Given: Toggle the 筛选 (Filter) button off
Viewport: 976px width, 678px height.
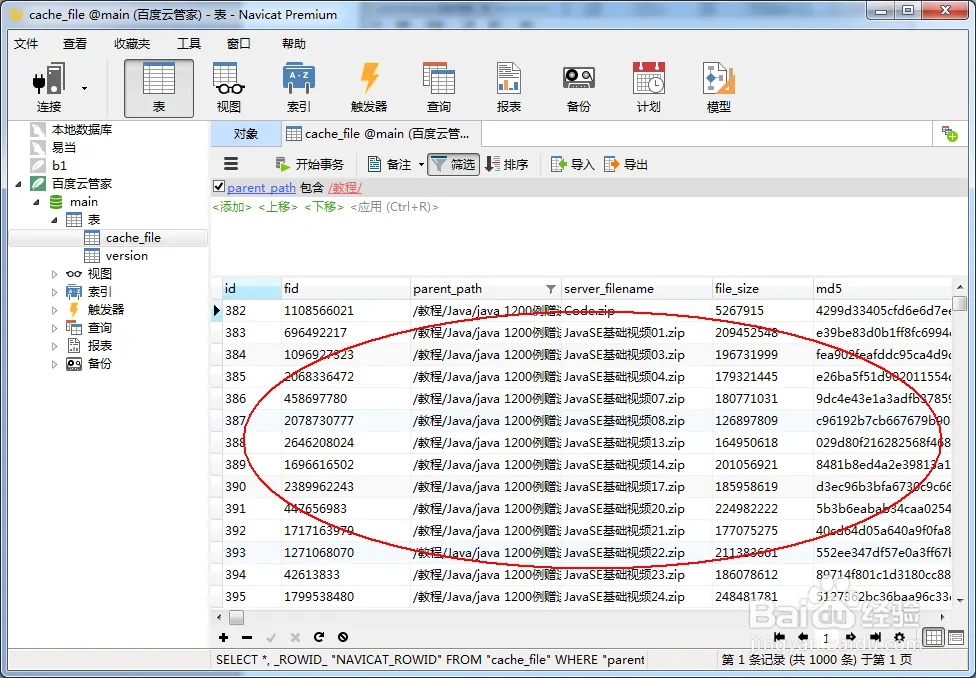Looking at the screenshot, I should [x=453, y=164].
